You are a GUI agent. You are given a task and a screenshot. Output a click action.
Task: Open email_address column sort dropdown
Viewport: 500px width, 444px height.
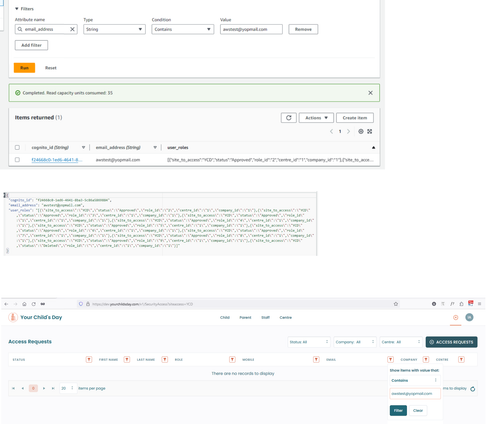(155, 147)
